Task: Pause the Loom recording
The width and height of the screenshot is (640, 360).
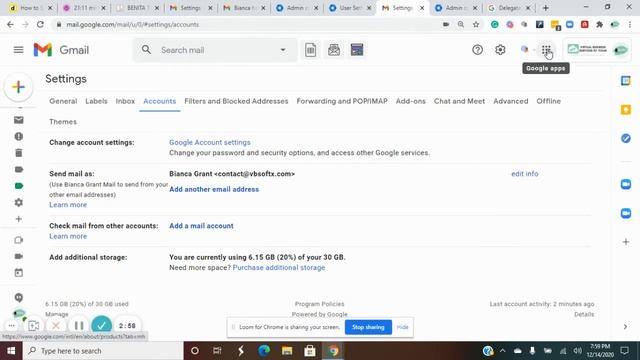Action: pyautogui.click(x=79, y=326)
